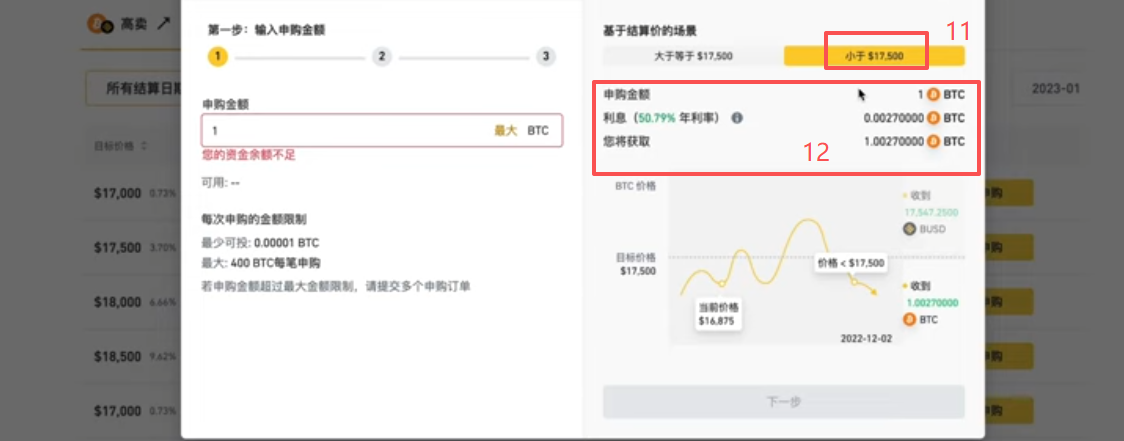This screenshot has width=1124, height=441.
Task: Click 最少可投: 0.00001 BTC text
Action: point(262,243)
